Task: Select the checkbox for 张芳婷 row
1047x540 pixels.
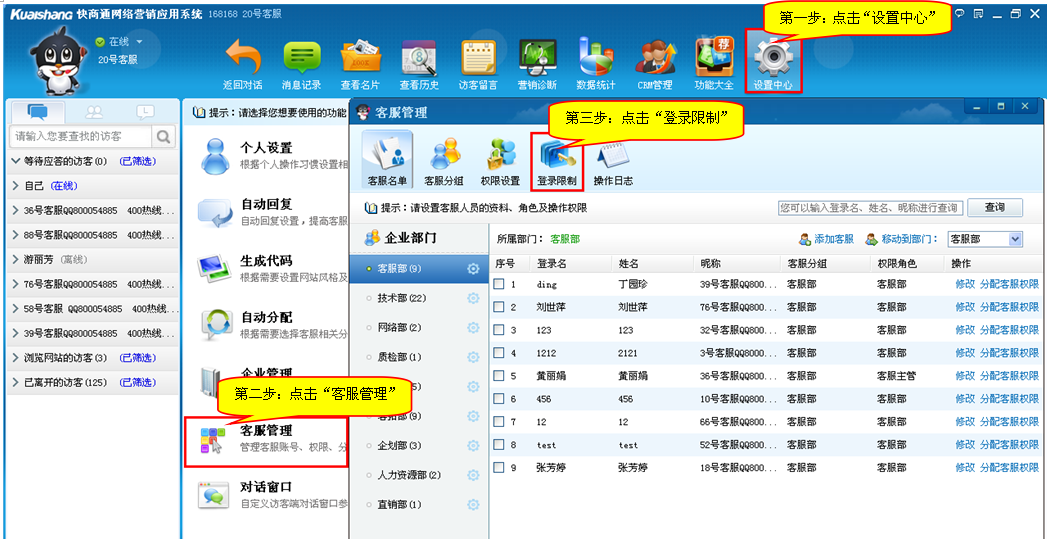Action: (x=499, y=468)
